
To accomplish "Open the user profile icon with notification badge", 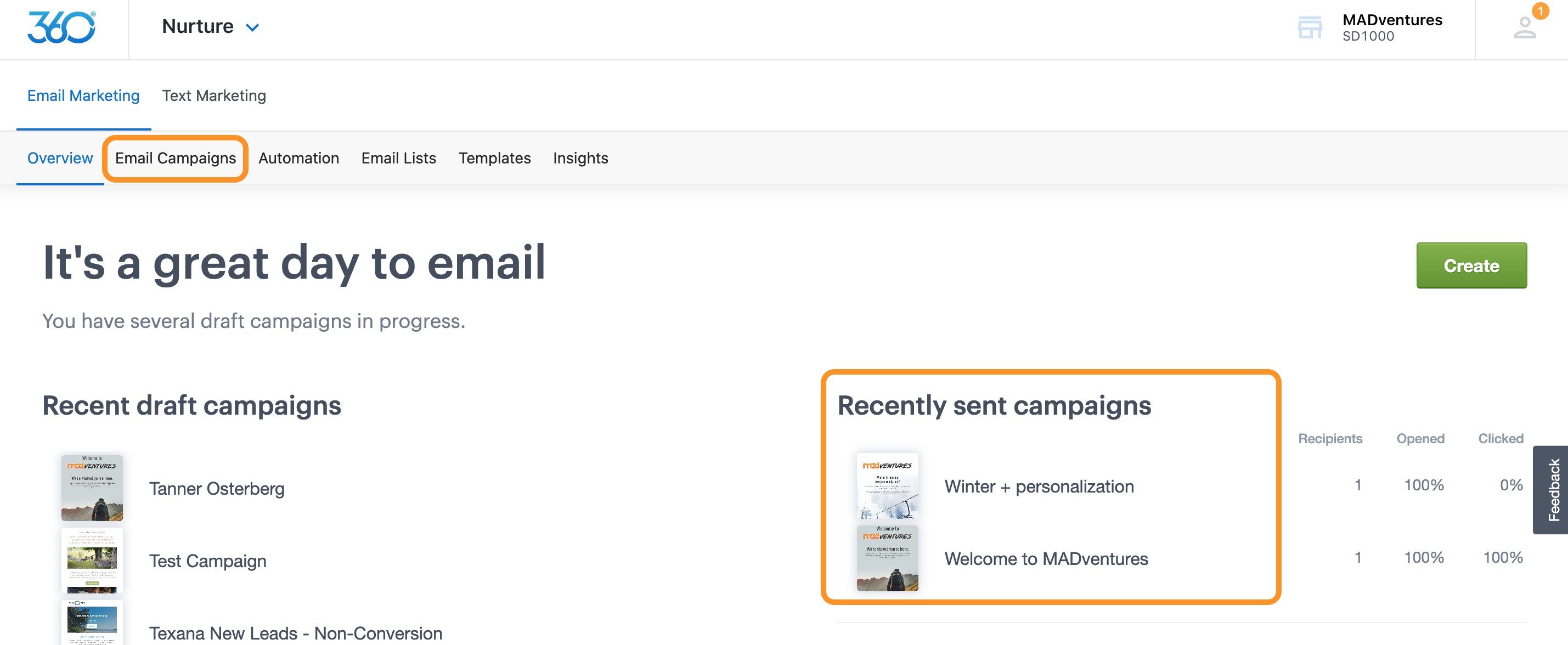I will pyautogui.click(x=1525, y=27).
